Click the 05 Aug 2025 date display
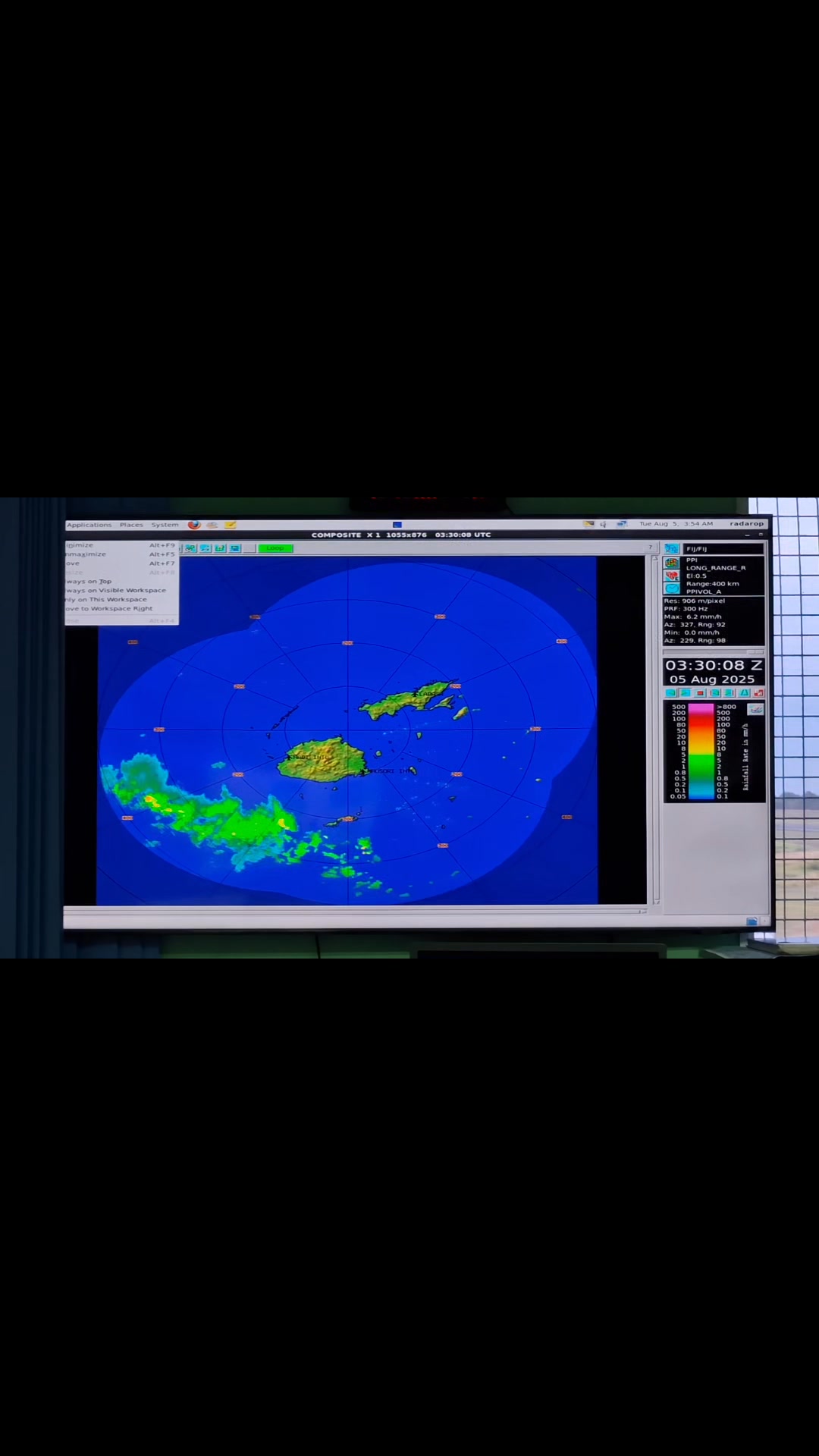 click(712, 679)
